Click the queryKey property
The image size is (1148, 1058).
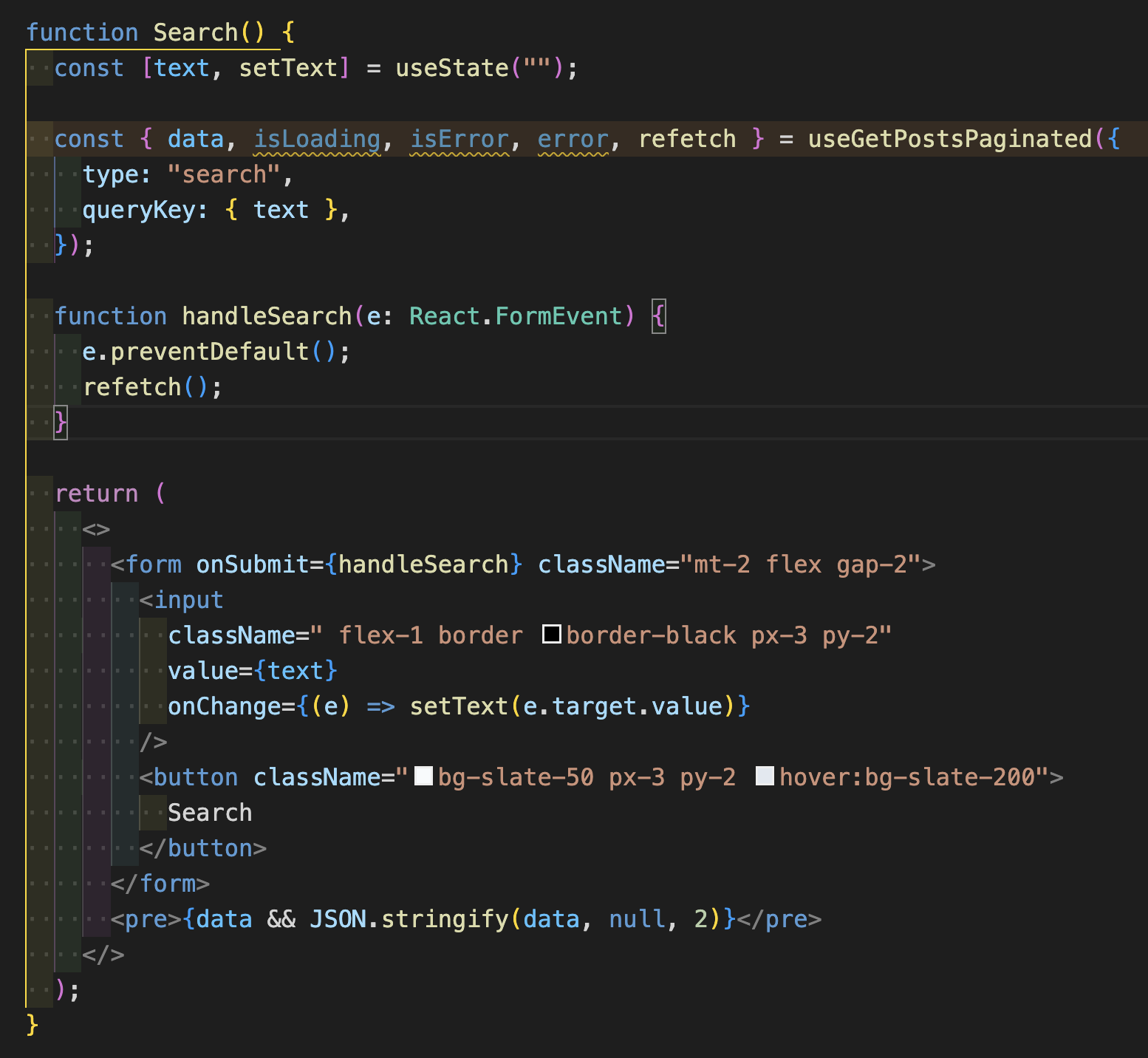click(x=139, y=210)
